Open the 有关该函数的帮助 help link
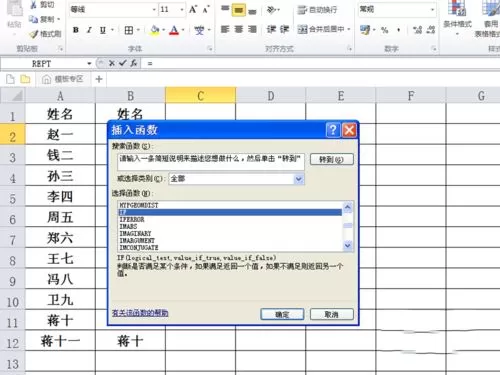The height and width of the screenshot is (375, 500). click(140, 313)
